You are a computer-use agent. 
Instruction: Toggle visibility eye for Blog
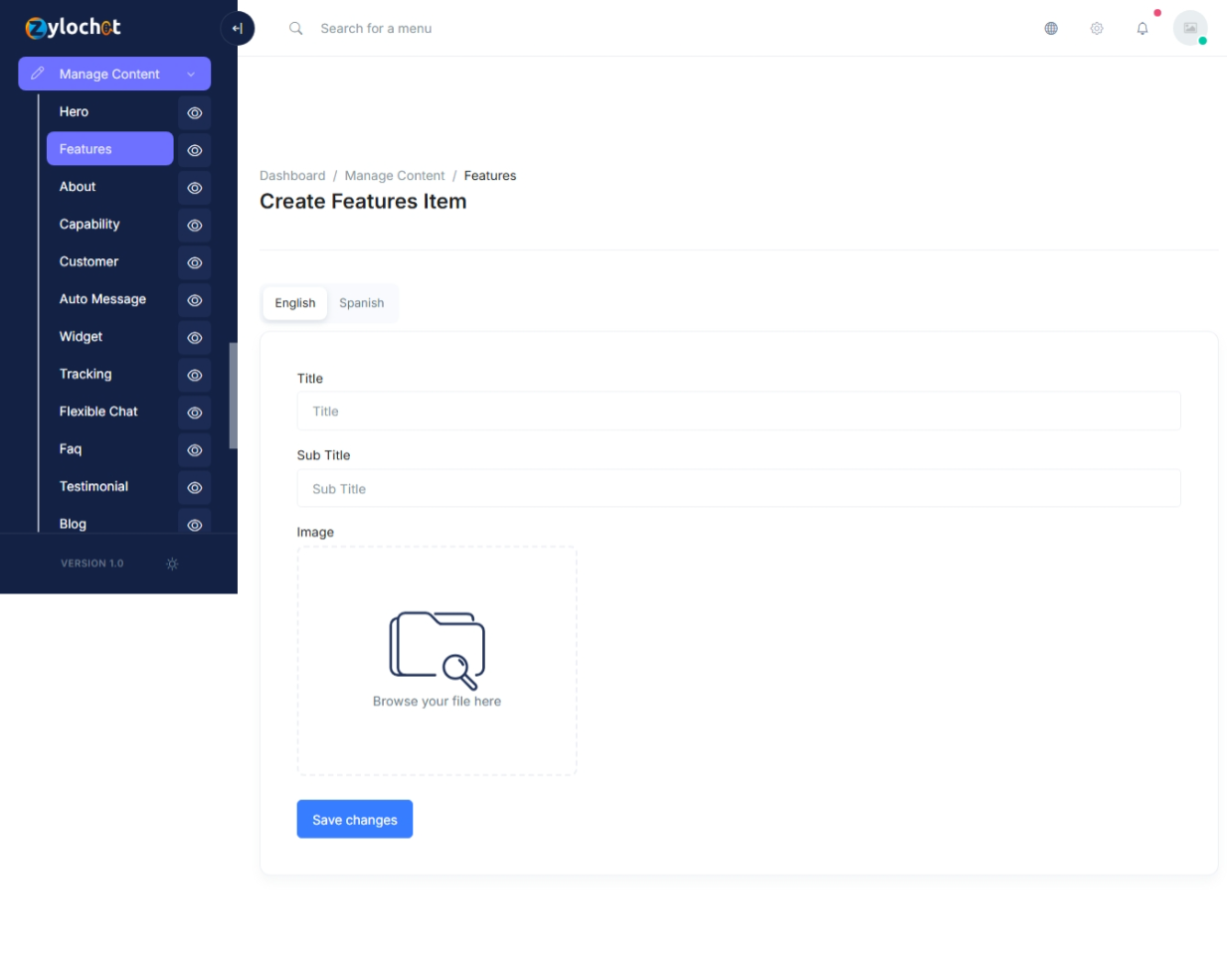[195, 523]
